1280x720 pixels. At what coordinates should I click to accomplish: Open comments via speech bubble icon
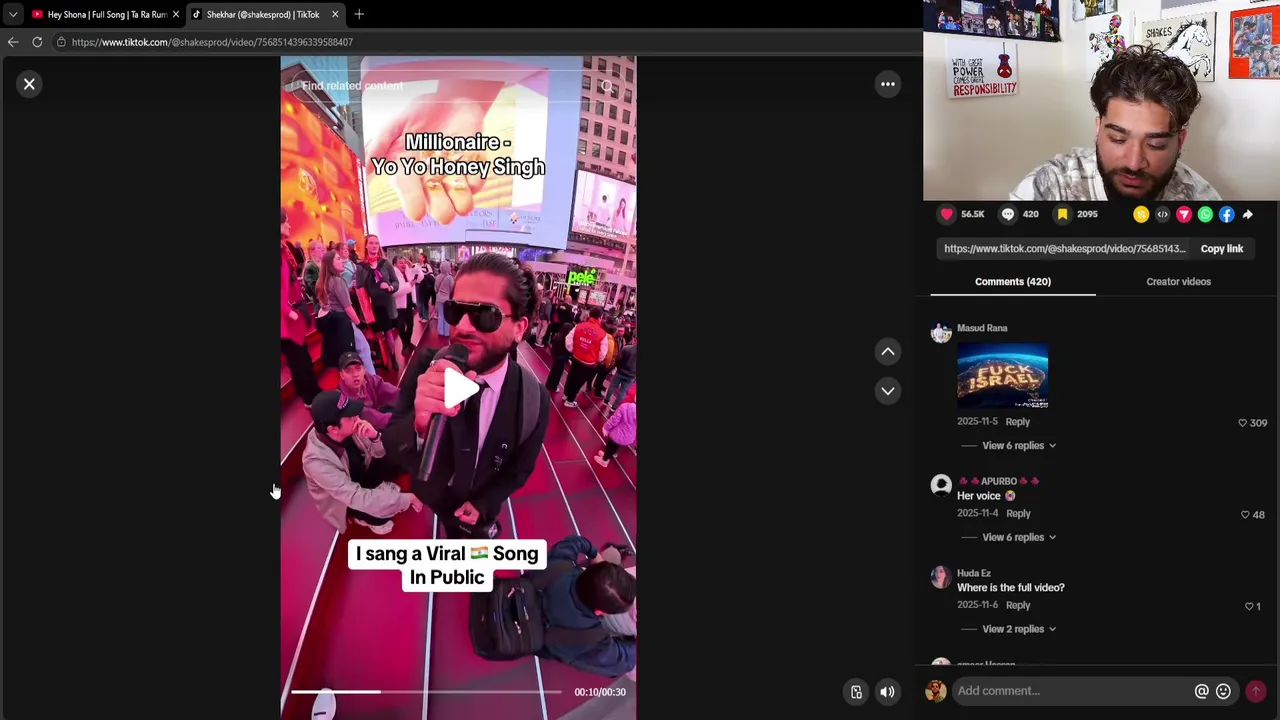click(x=1008, y=214)
